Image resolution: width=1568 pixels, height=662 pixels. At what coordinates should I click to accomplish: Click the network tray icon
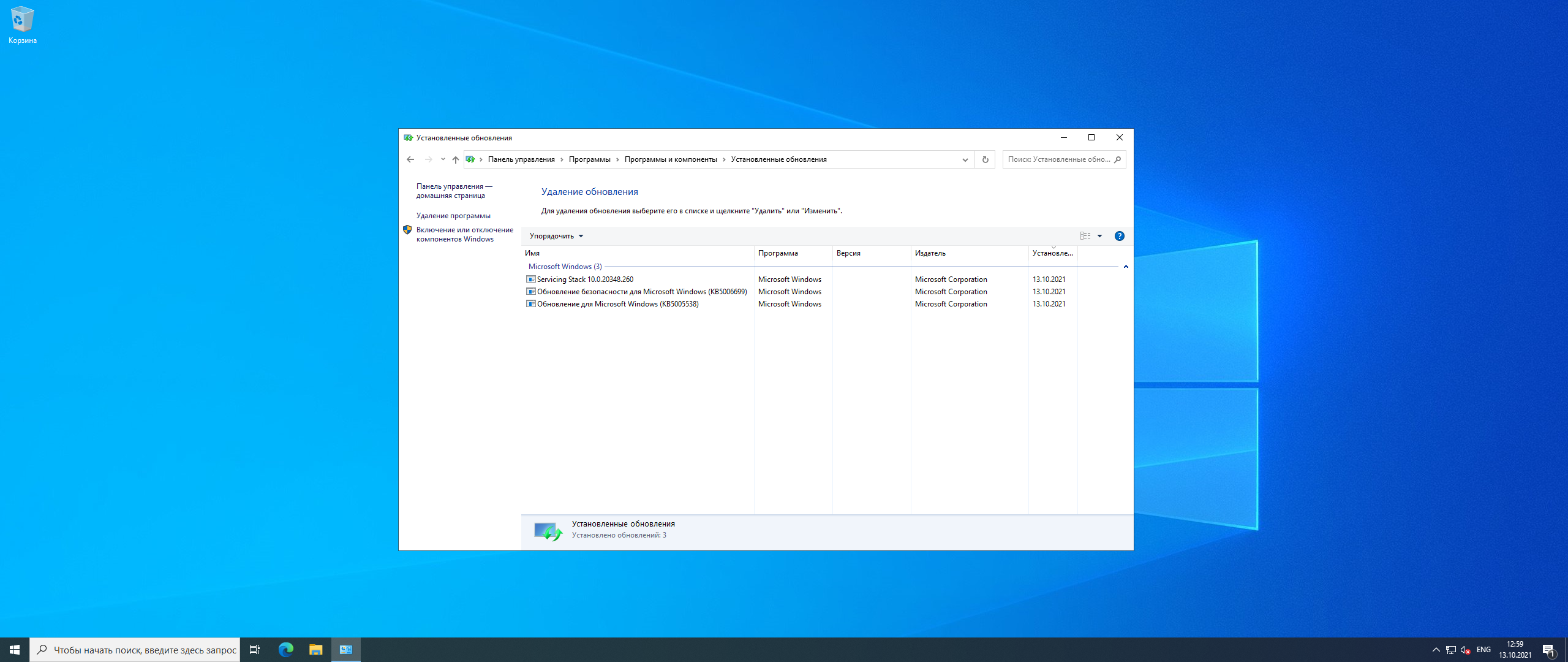click(x=1450, y=650)
